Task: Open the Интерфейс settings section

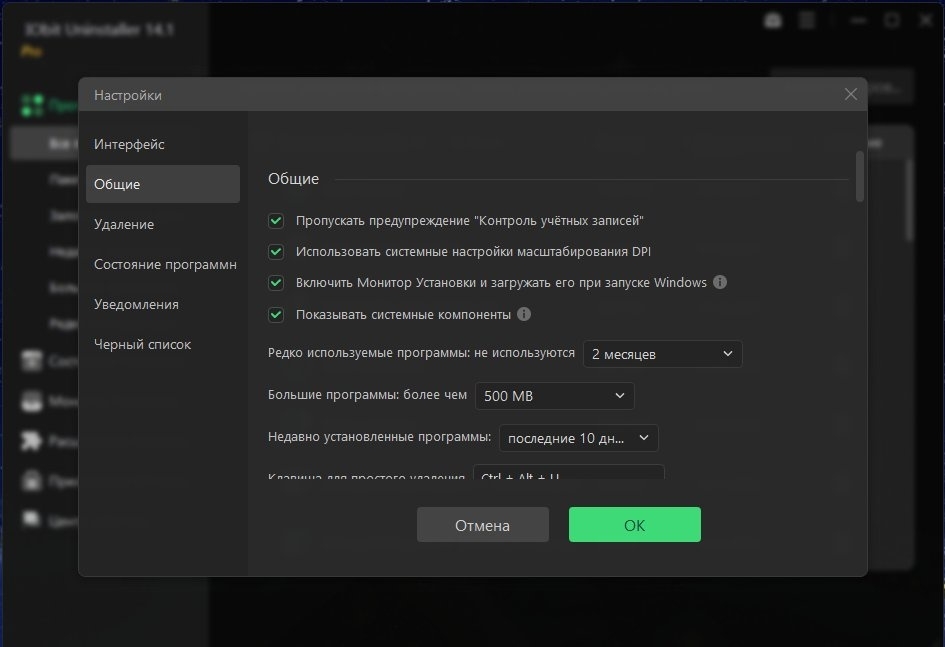Action: 163,145
